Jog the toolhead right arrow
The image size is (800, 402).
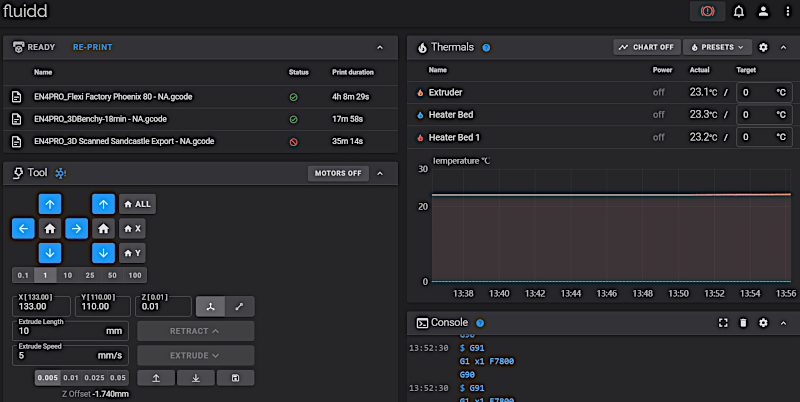point(77,229)
